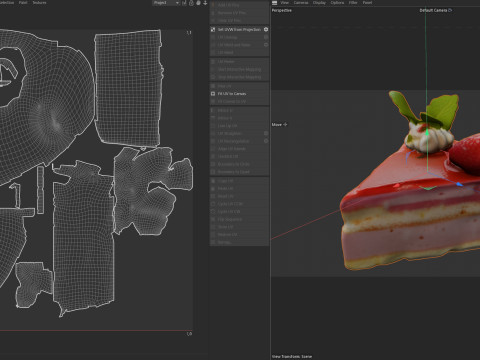This screenshot has width=480, height=360.
Task: Click the green Y-axis arrow handle
Action: pos(427,133)
